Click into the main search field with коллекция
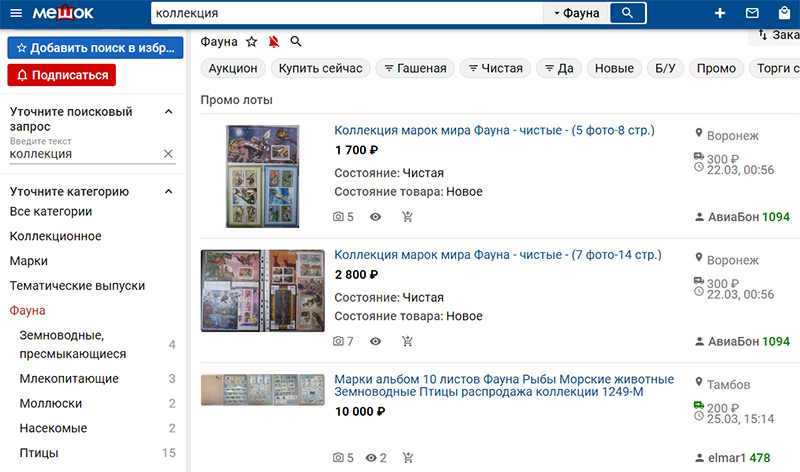800x472 pixels. tap(347, 13)
